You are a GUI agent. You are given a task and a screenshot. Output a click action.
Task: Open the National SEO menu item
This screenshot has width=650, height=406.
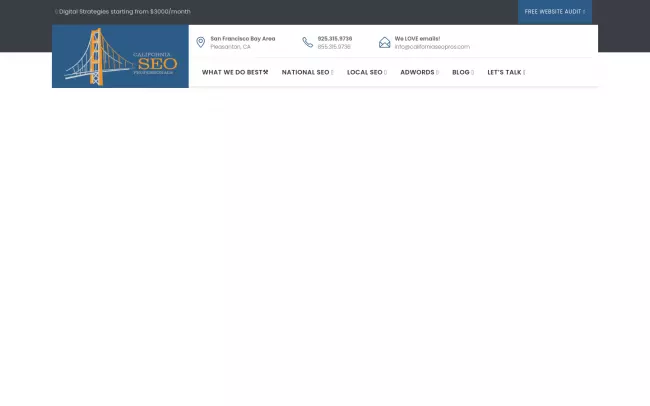305,72
